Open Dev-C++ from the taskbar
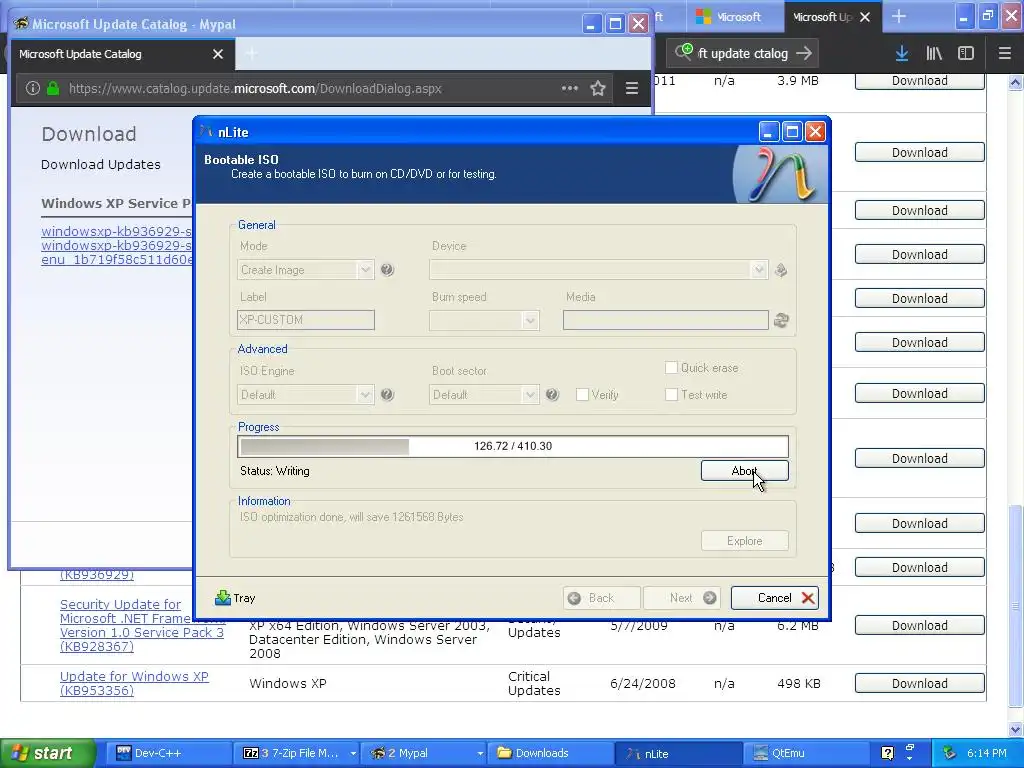Screen dimensions: 1024x768 point(168,753)
